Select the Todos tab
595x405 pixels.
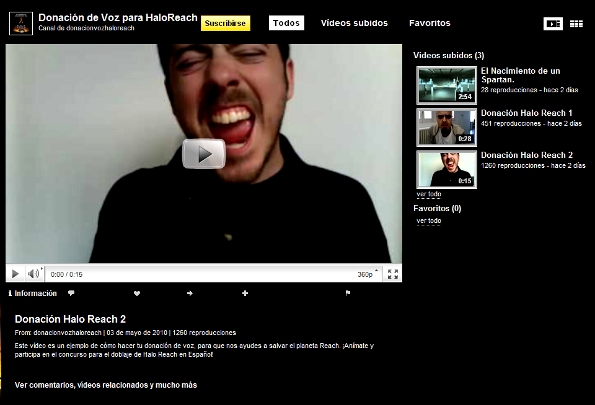point(286,23)
